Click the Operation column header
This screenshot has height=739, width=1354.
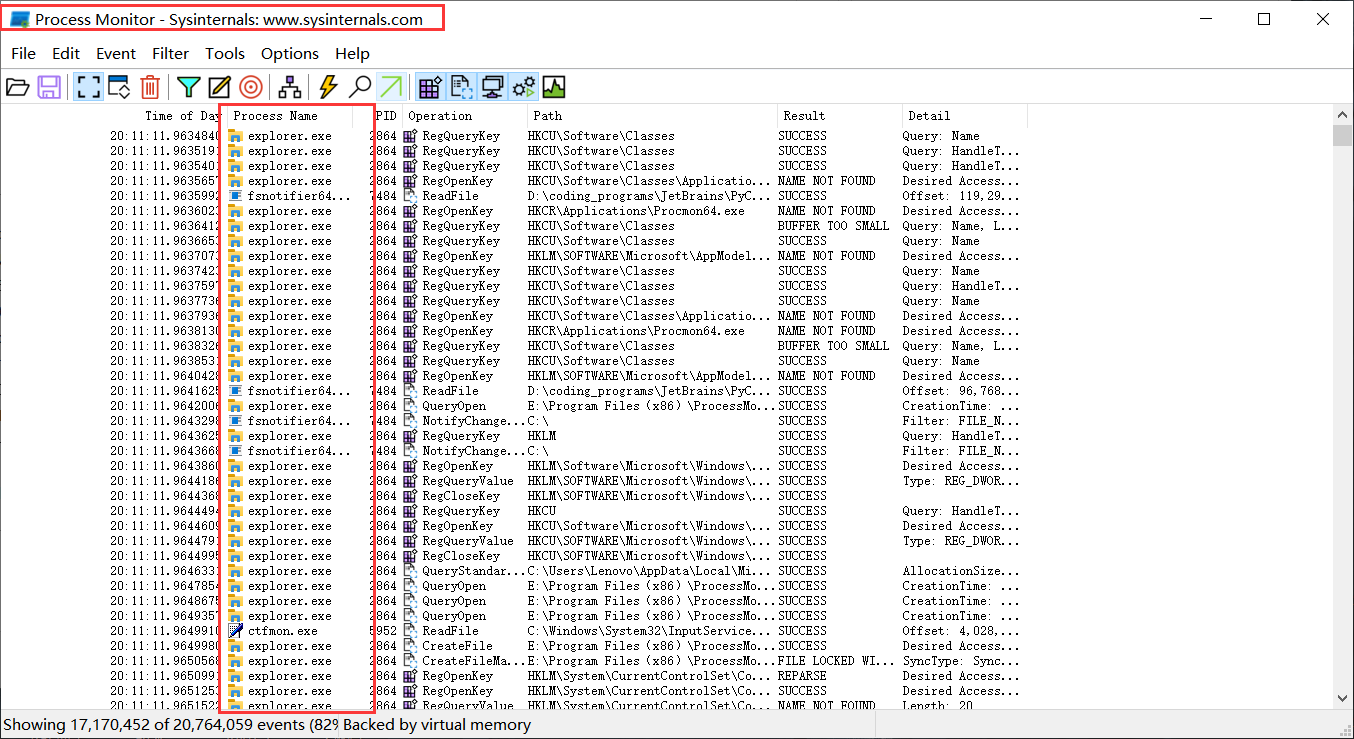tap(464, 116)
